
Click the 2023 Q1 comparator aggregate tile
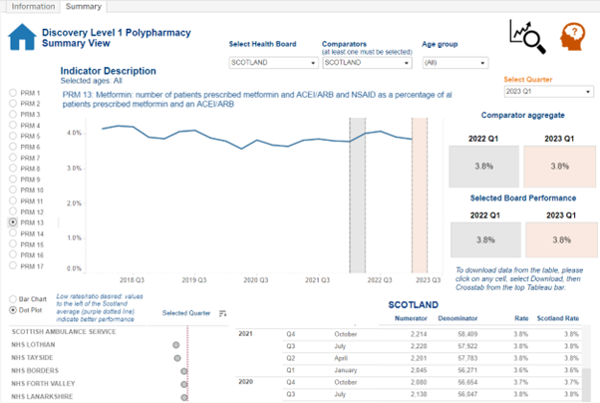click(559, 166)
